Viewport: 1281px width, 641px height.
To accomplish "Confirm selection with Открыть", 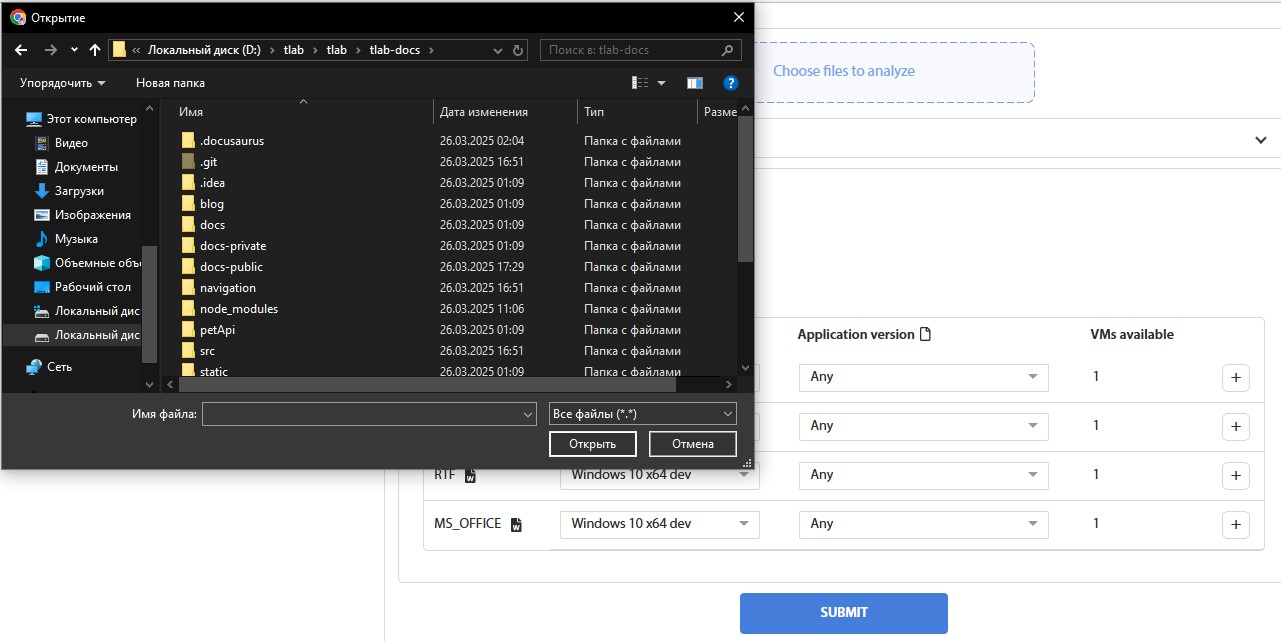I will (x=592, y=443).
